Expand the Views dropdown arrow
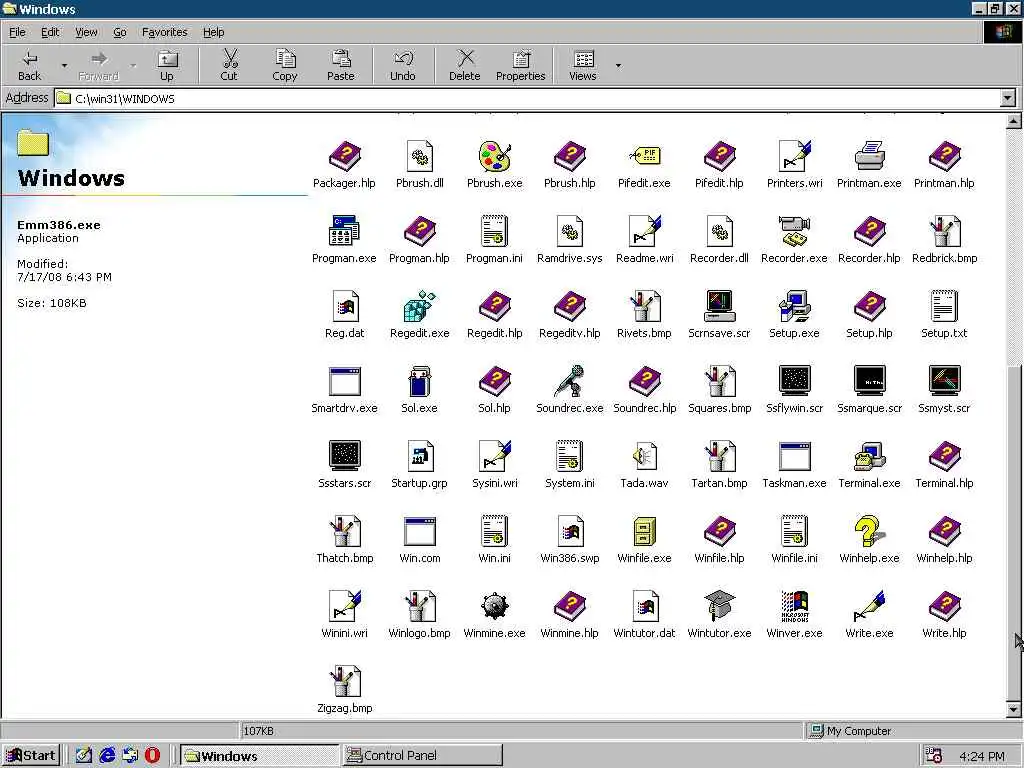 (x=618, y=65)
